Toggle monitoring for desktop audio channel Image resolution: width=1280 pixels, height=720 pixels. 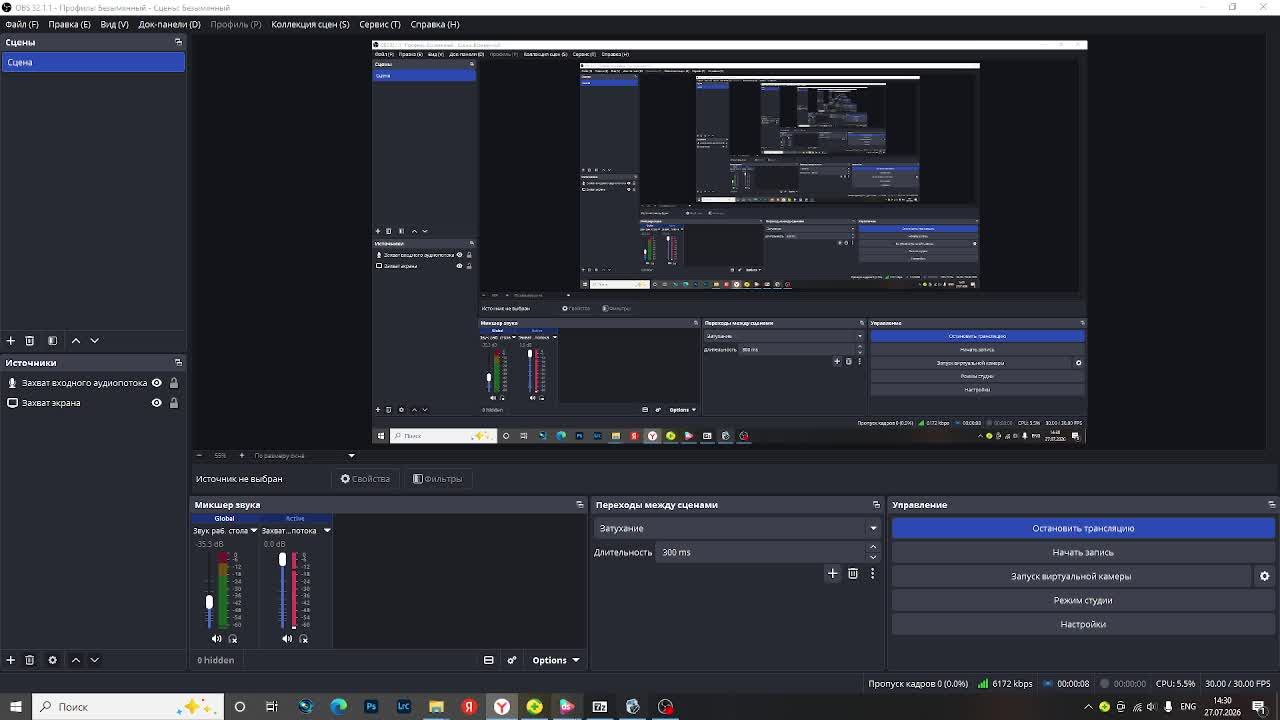(233, 638)
